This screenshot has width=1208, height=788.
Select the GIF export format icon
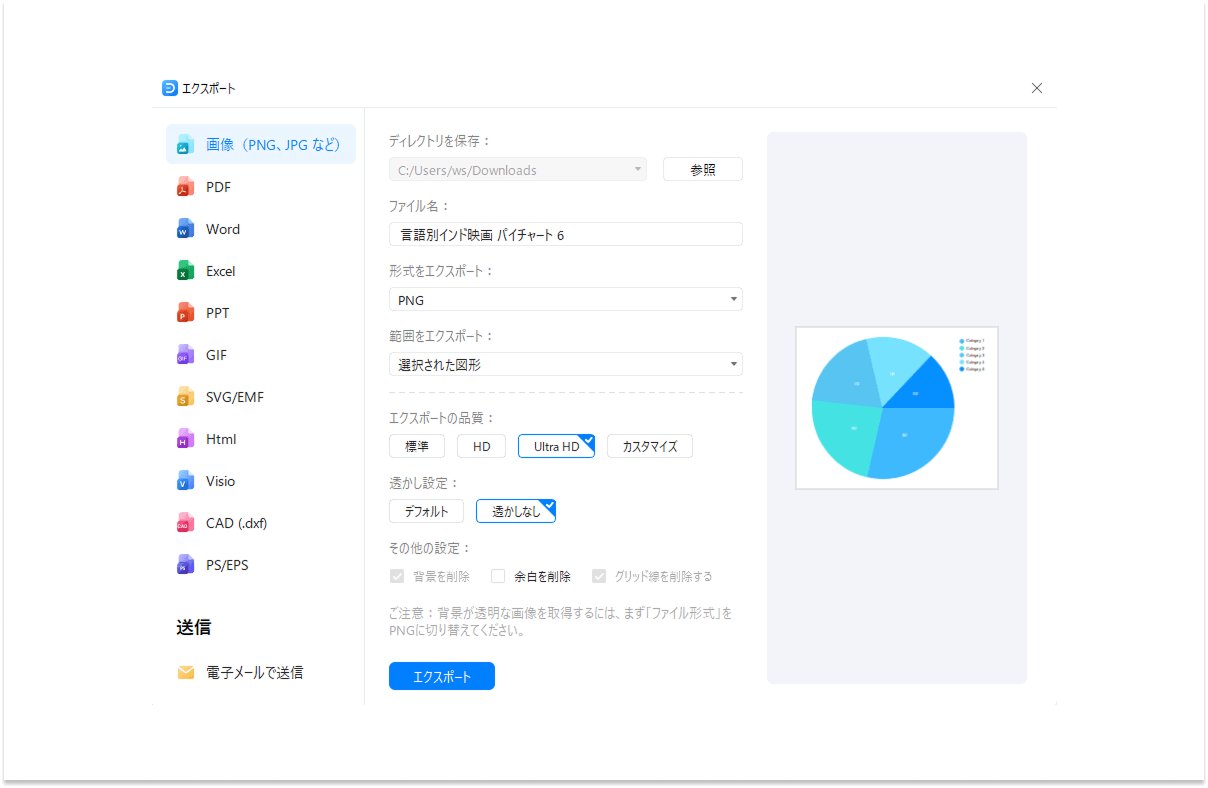point(185,354)
